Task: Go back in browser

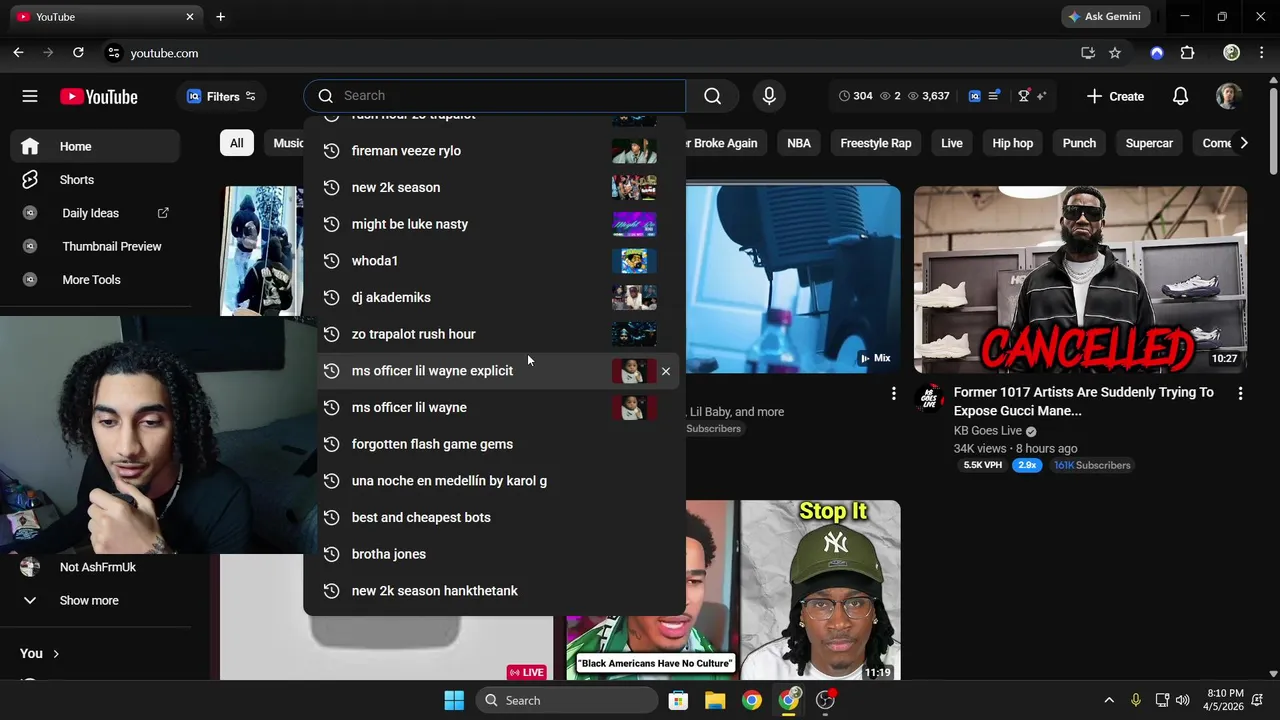Action: coord(18,53)
